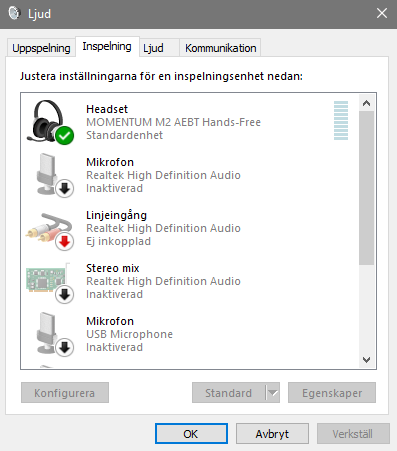Click the scrollbar down arrow
This screenshot has height=451, width=397.
point(367,360)
